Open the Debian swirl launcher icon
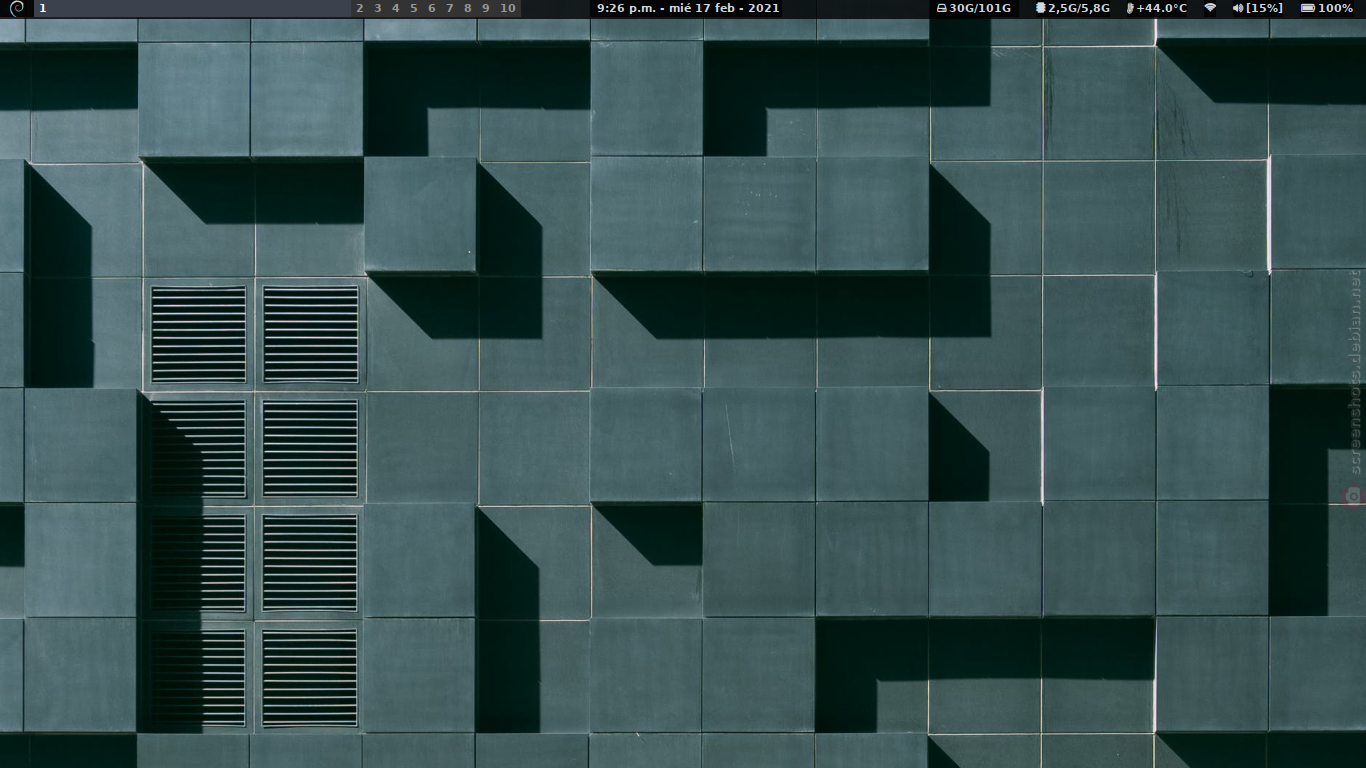Image resolution: width=1366 pixels, height=768 pixels. pyautogui.click(x=16, y=8)
